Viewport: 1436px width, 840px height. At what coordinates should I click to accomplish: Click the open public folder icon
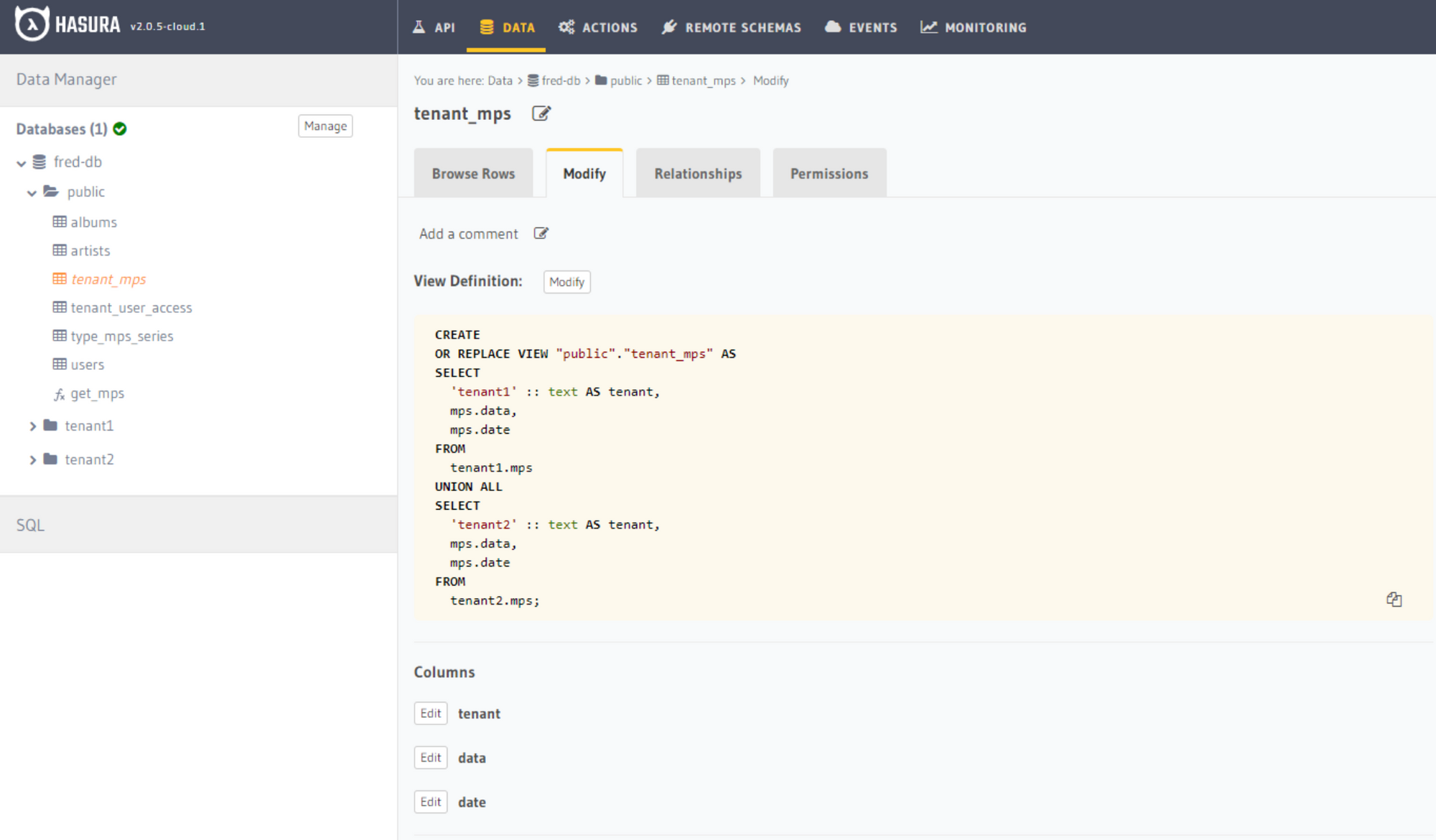point(51,192)
